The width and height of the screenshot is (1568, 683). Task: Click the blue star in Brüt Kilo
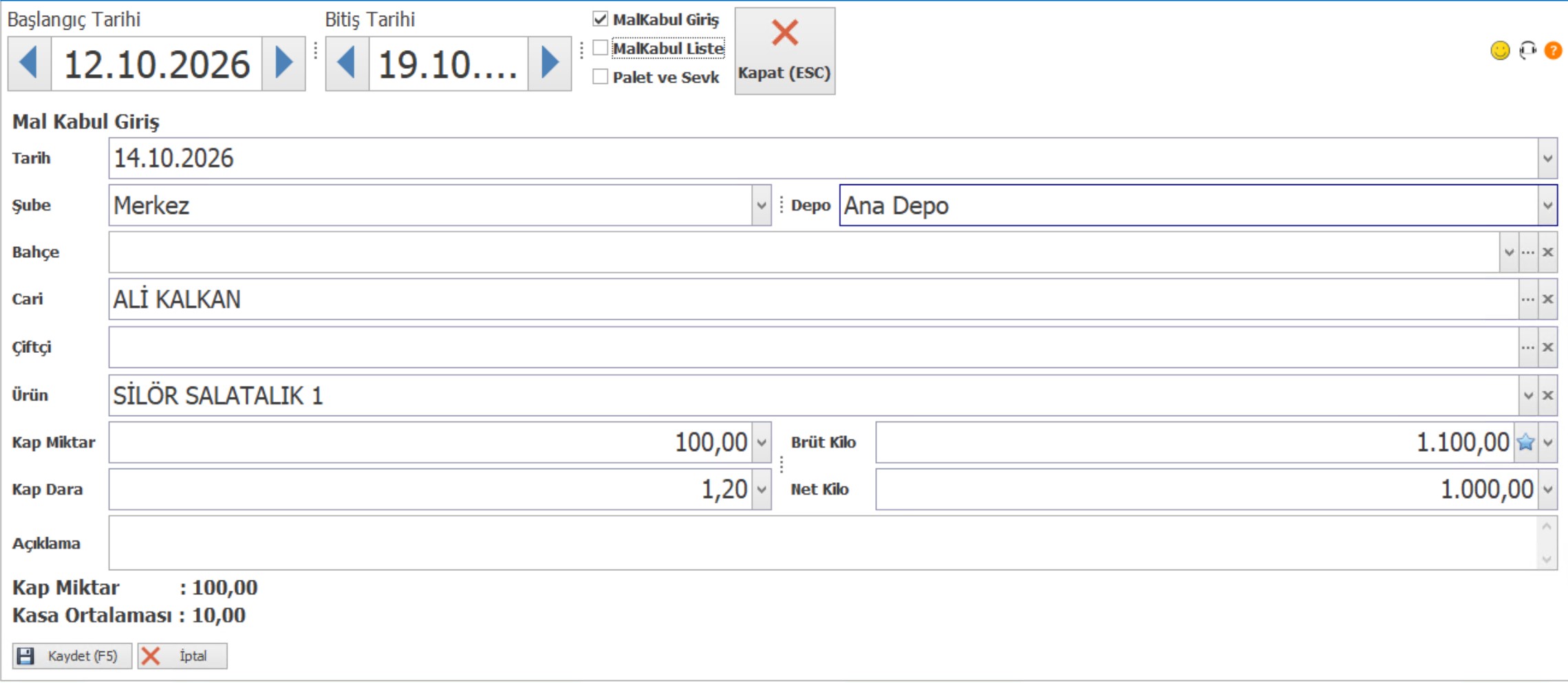[x=1525, y=442]
